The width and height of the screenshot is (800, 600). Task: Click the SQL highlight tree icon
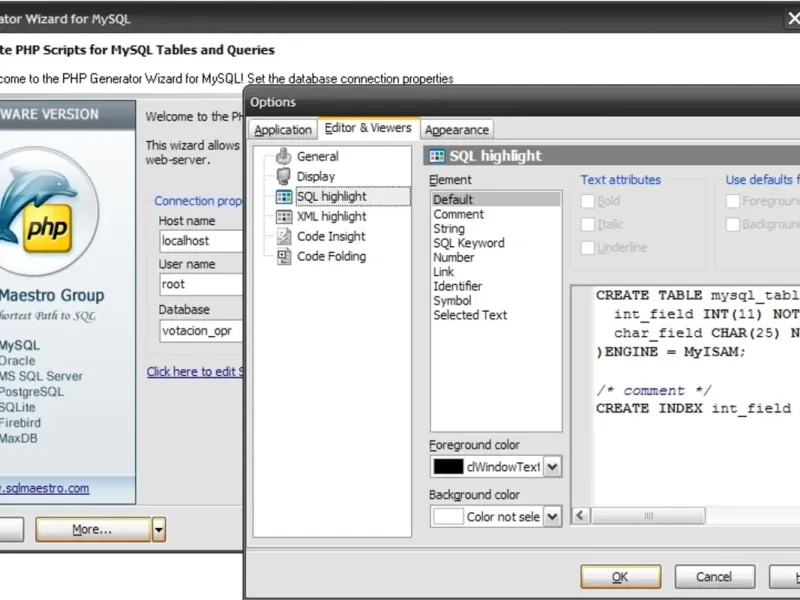point(284,196)
